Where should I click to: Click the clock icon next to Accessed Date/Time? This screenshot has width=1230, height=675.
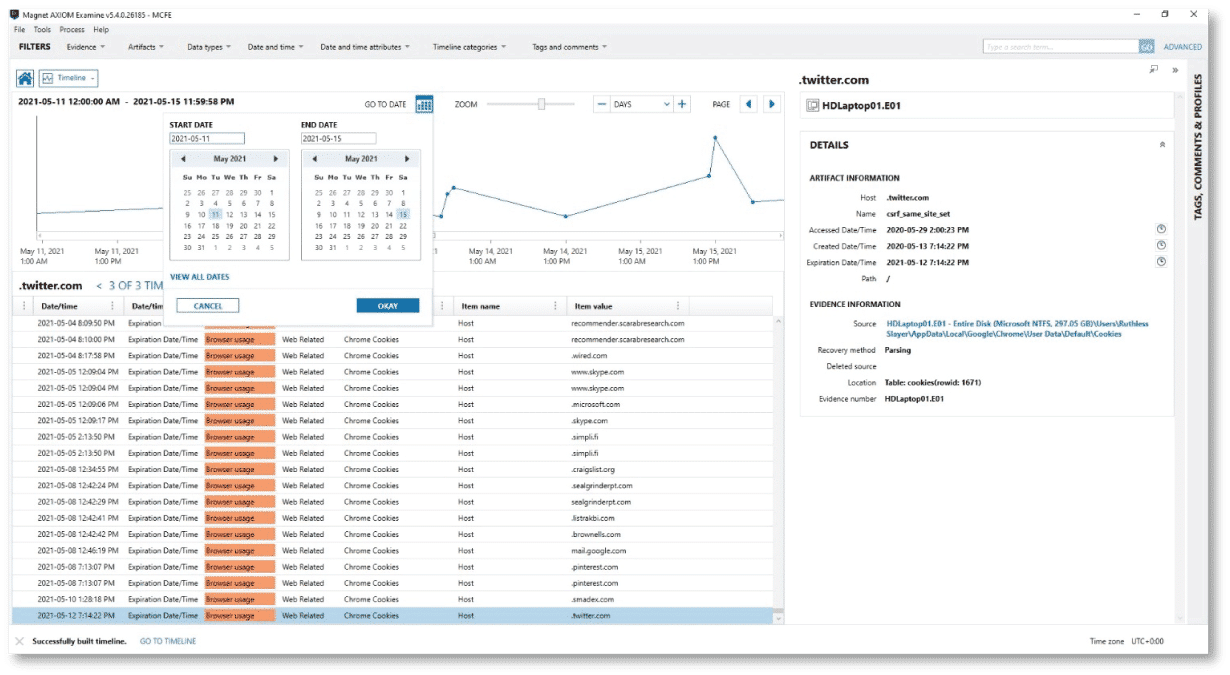1161,229
